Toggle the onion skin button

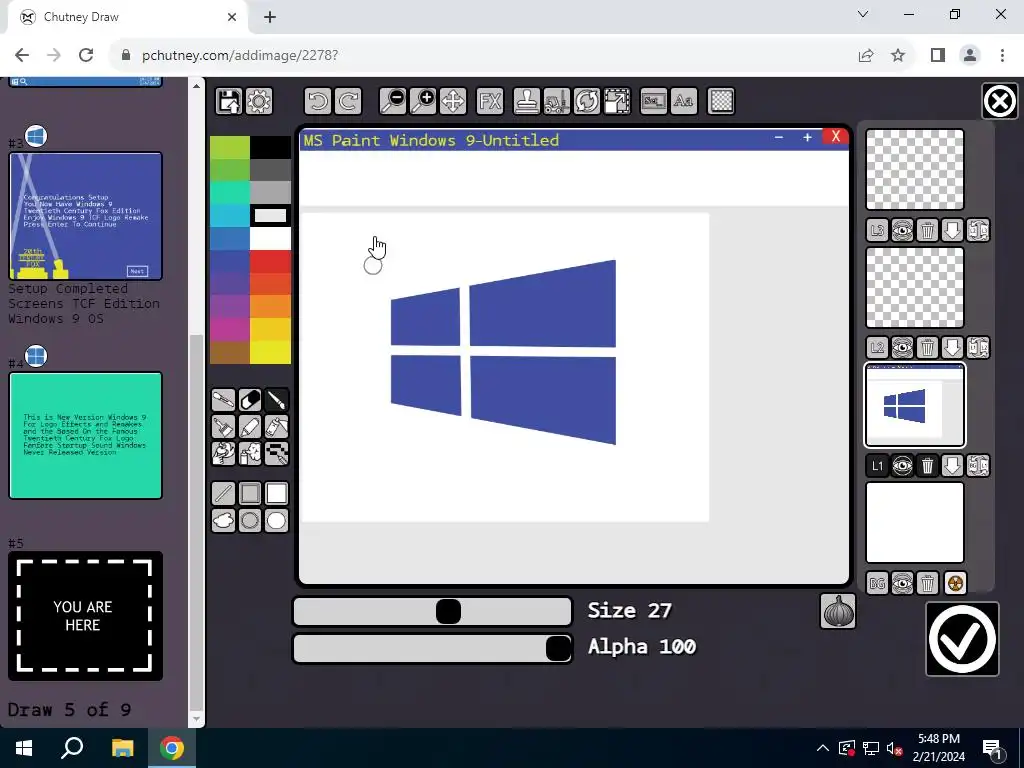point(838,611)
